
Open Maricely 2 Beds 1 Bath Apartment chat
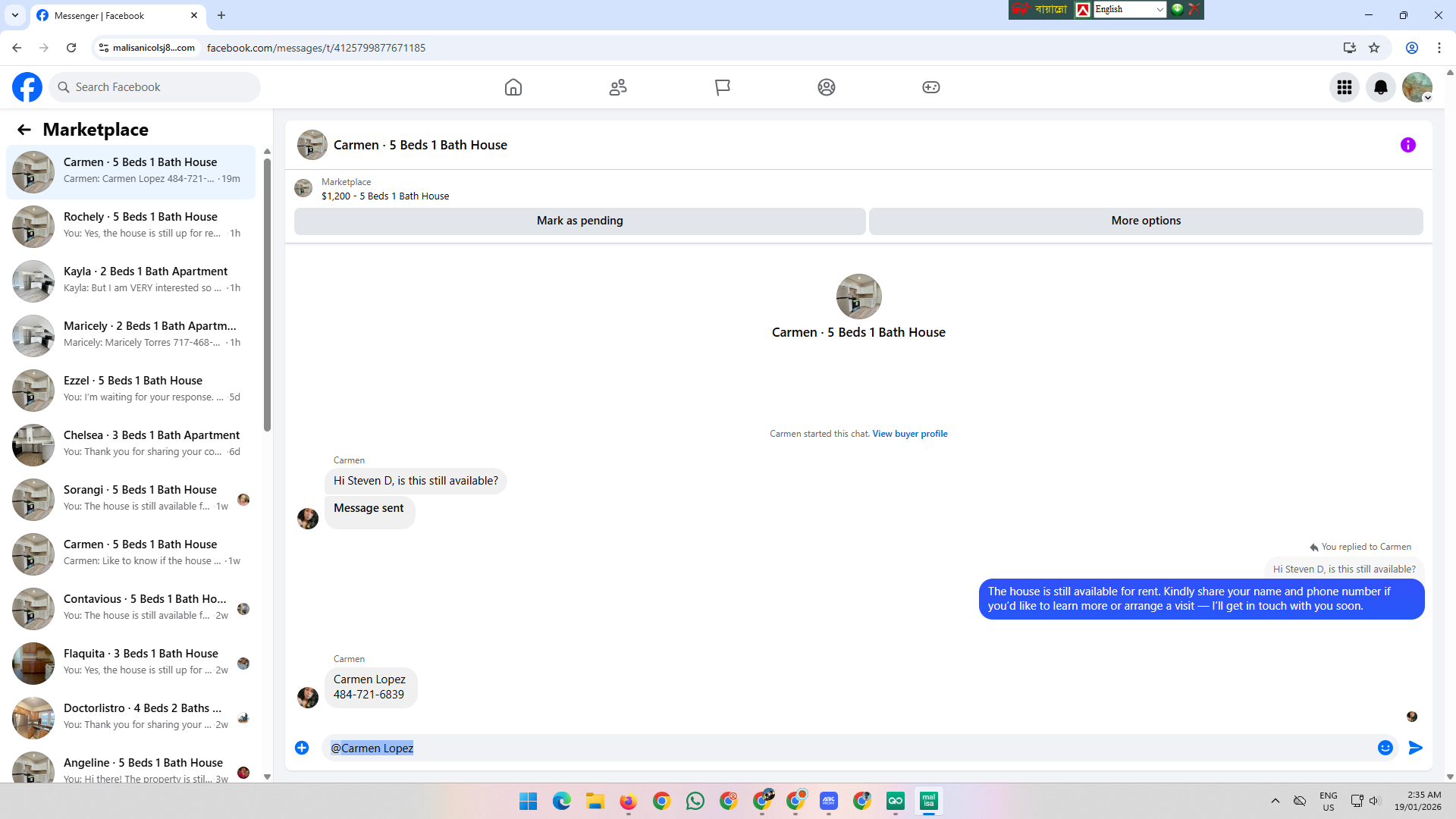(130, 335)
